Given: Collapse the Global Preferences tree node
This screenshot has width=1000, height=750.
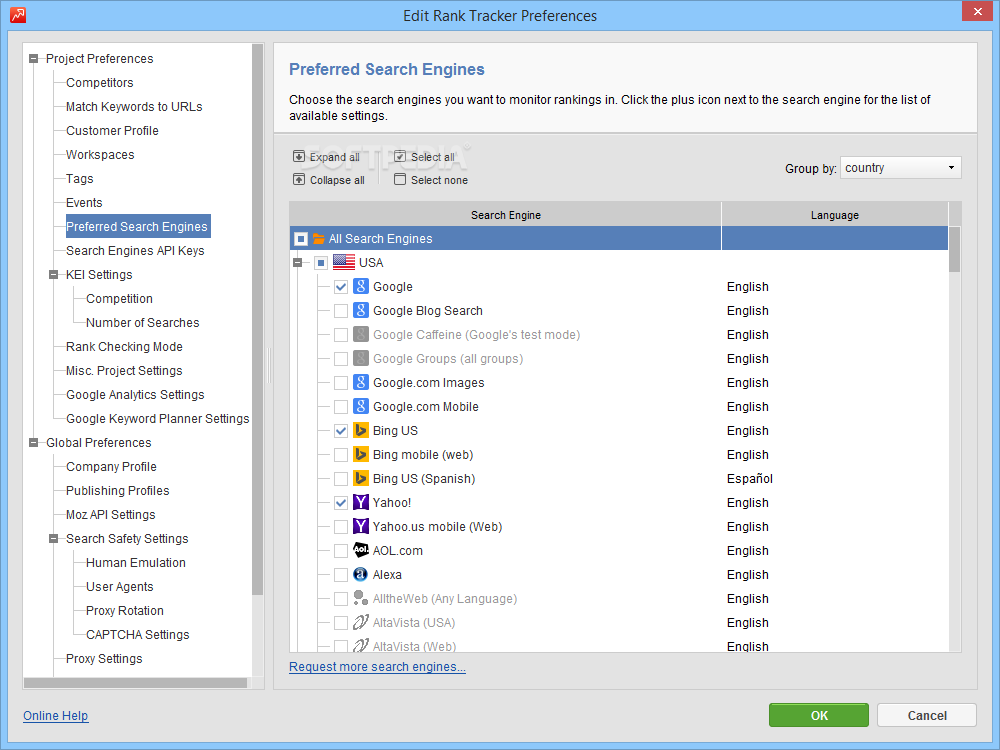Looking at the screenshot, I should coord(34,443).
